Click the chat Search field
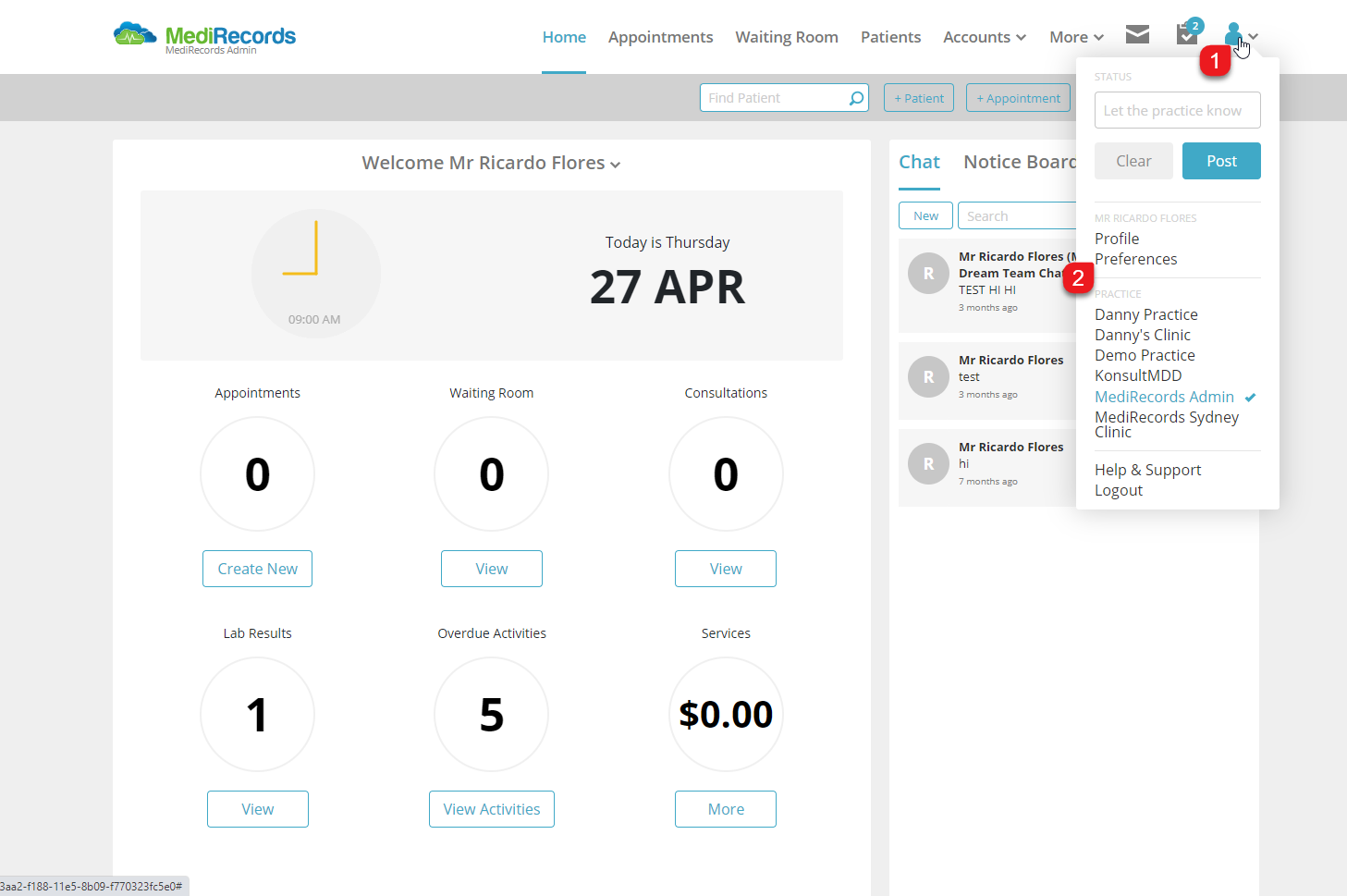The height and width of the screenshot is (896, 1347). tap(1017, 215)
